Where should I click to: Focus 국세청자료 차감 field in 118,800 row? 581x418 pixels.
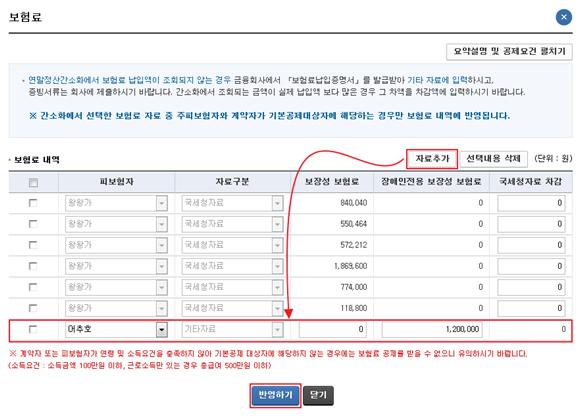[531, 308]
